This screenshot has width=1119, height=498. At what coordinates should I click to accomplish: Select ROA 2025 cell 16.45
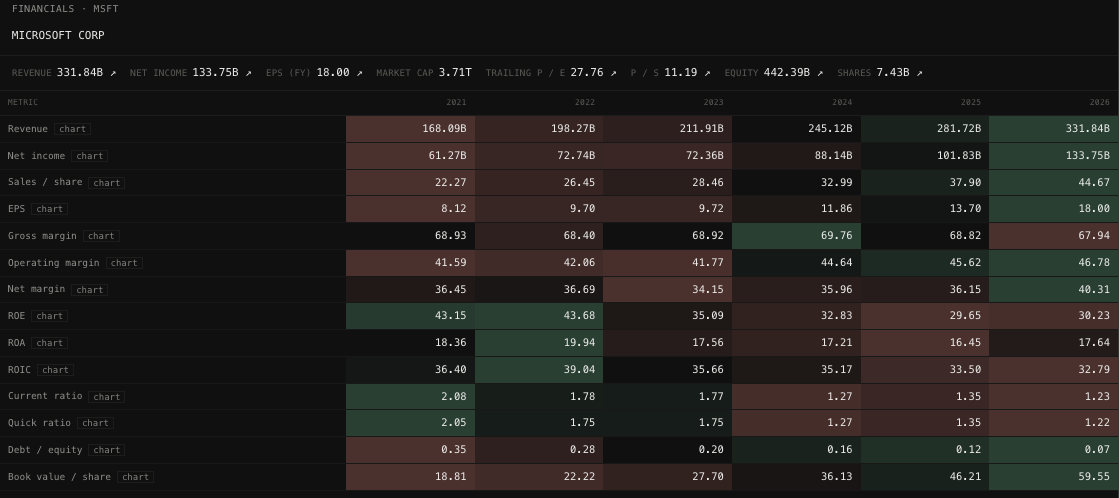click(925, 343)
